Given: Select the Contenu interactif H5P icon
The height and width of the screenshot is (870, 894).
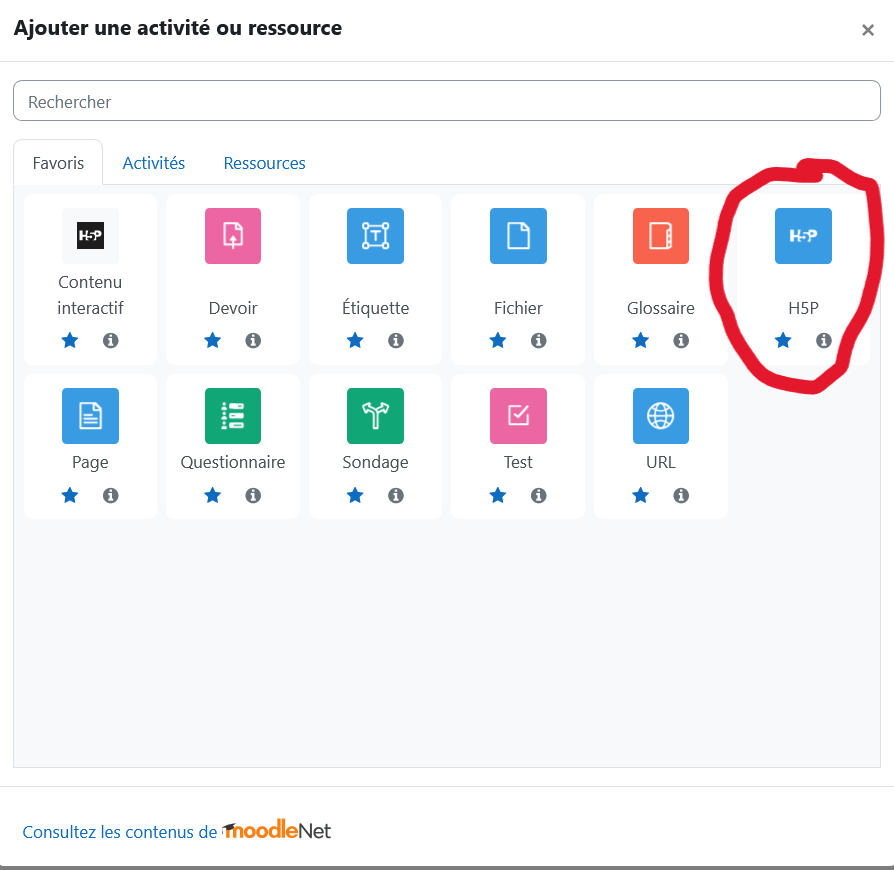Looking at the screenshot, I should pos(90,235).
